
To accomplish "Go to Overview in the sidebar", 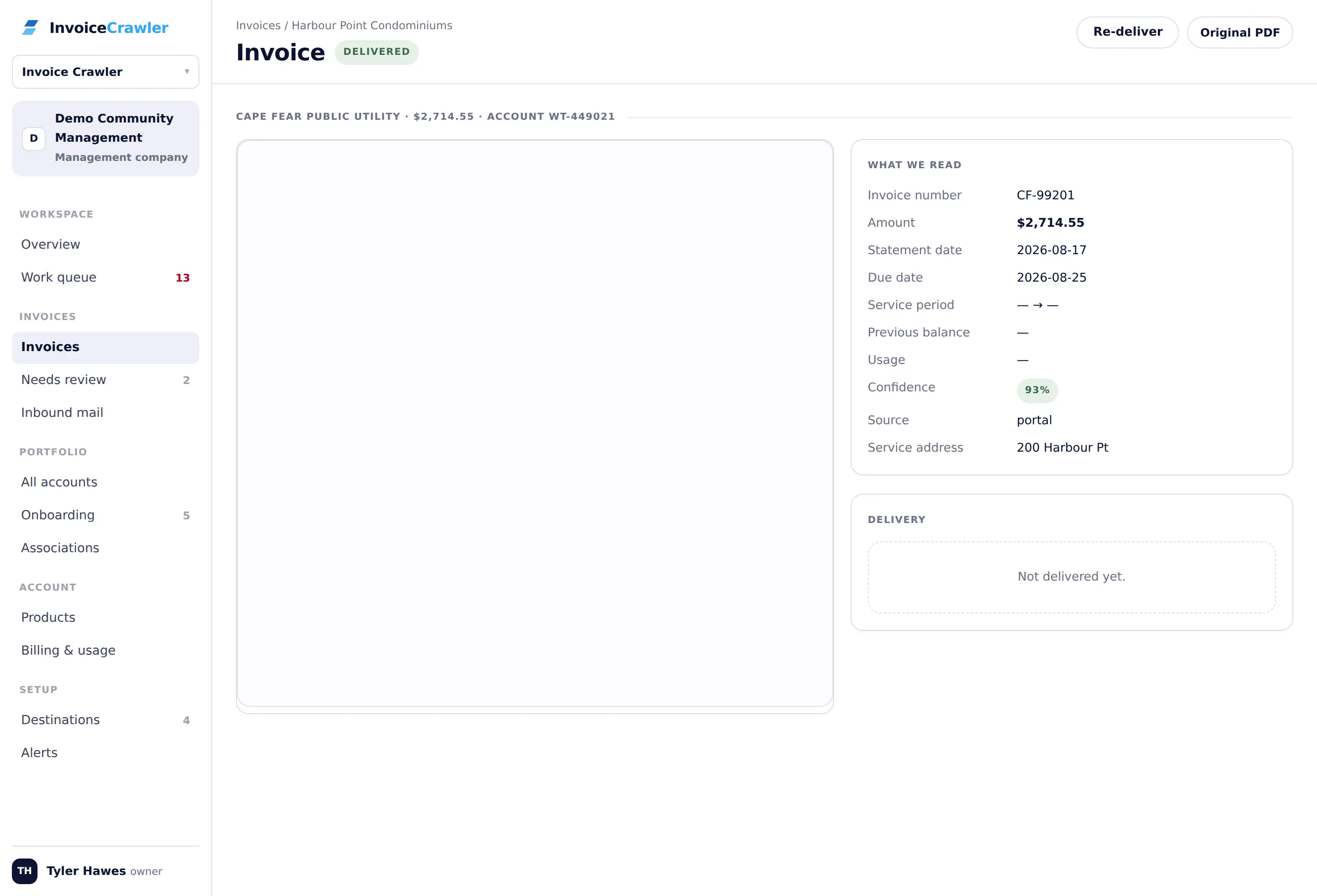I will point(105,244).
